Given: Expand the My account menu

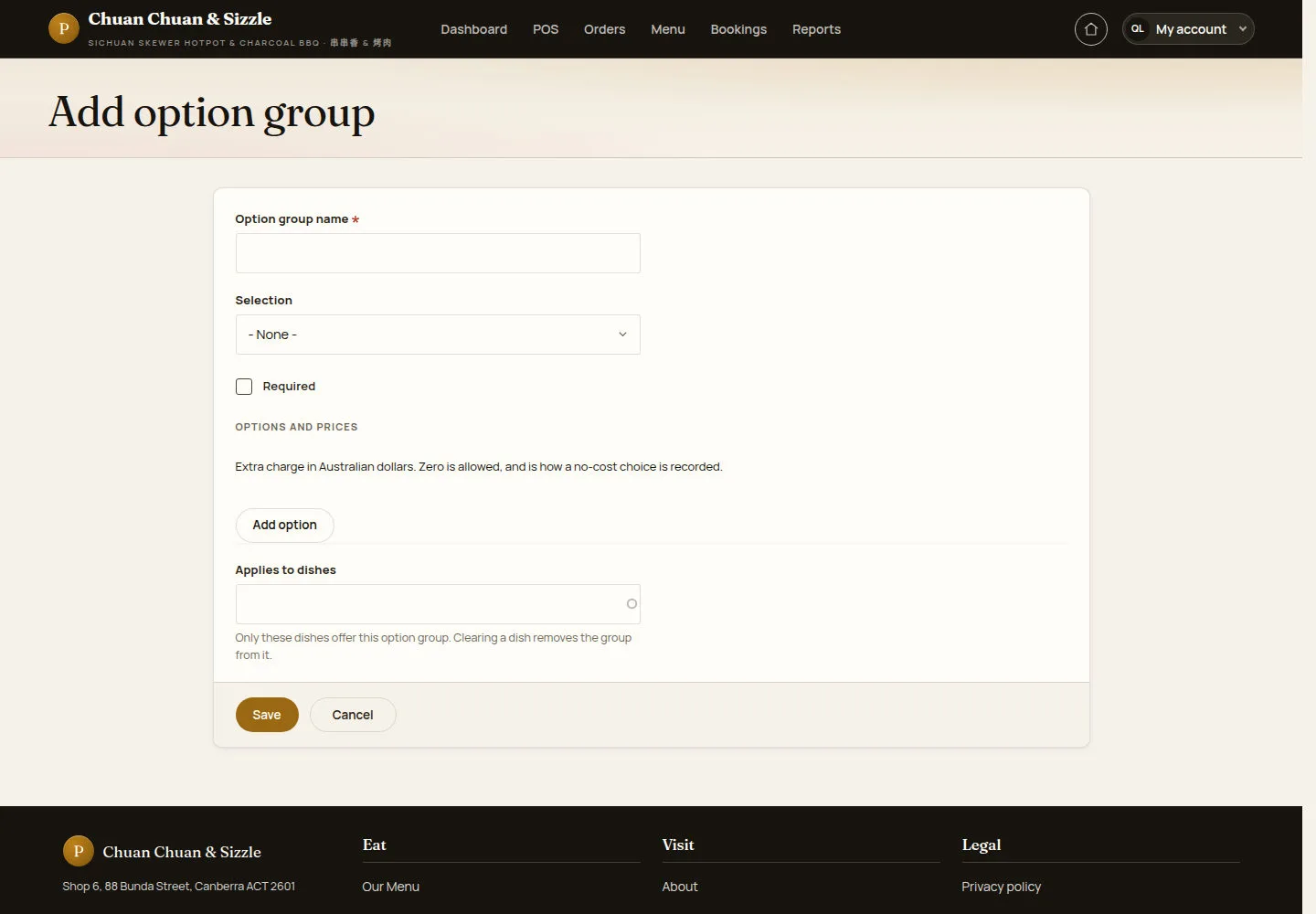Looking at the screenshot, I should (x=1188, y=29).
